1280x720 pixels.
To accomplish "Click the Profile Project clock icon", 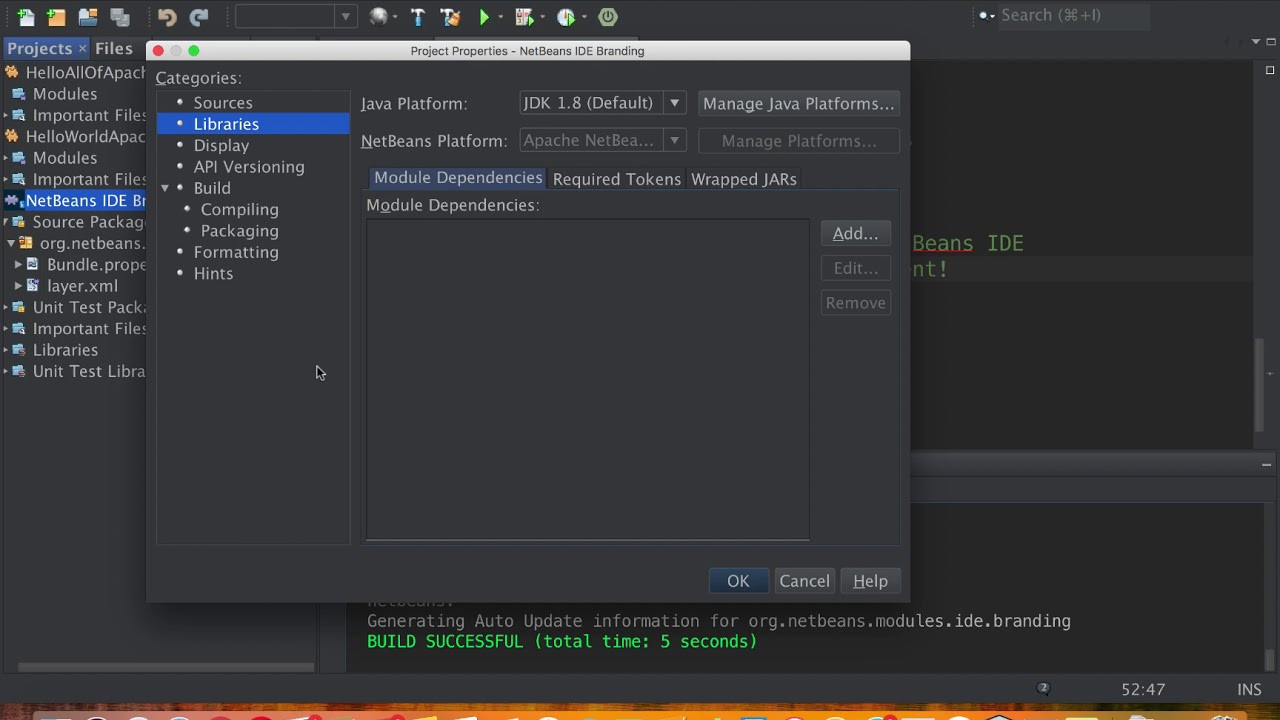I will [x=566, y=17].
